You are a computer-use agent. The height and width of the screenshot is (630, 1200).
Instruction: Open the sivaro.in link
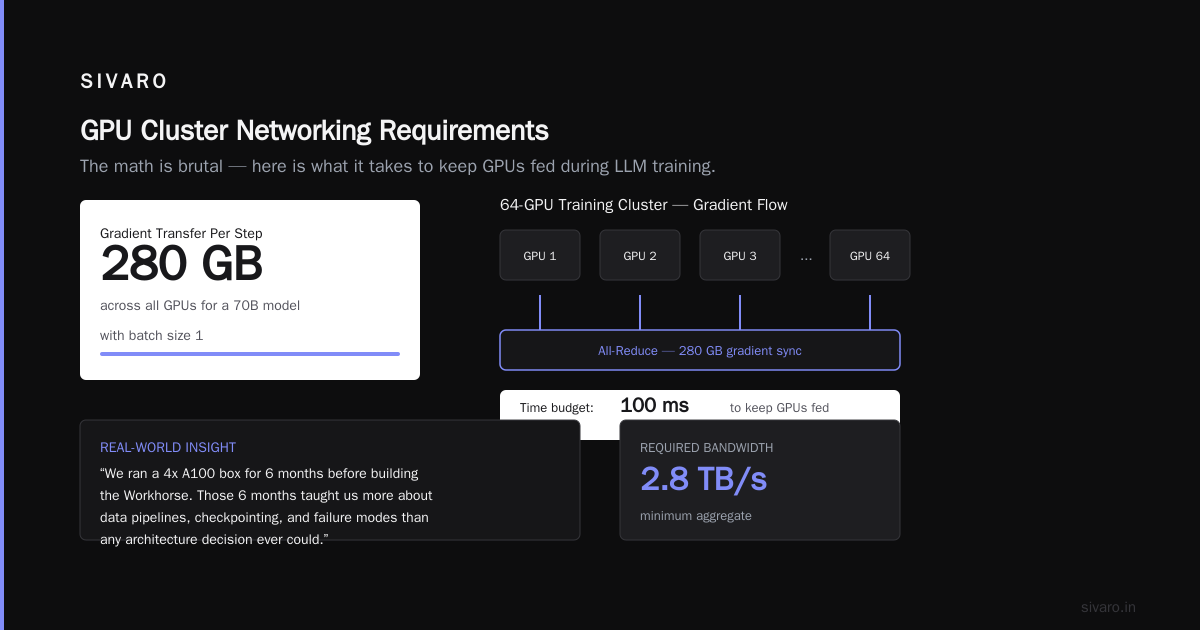pyautogui.click(x=1108, y=607)
